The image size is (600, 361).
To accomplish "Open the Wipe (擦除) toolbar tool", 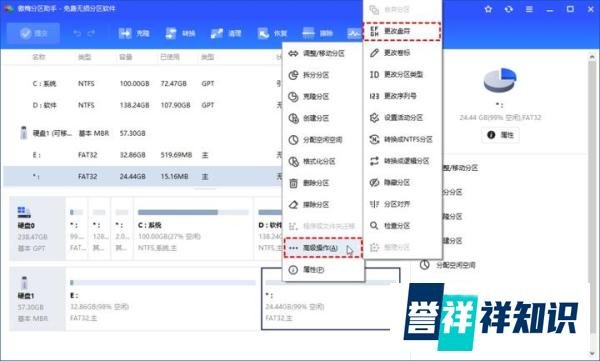I will pyautogui.click(x=317, y=34).
